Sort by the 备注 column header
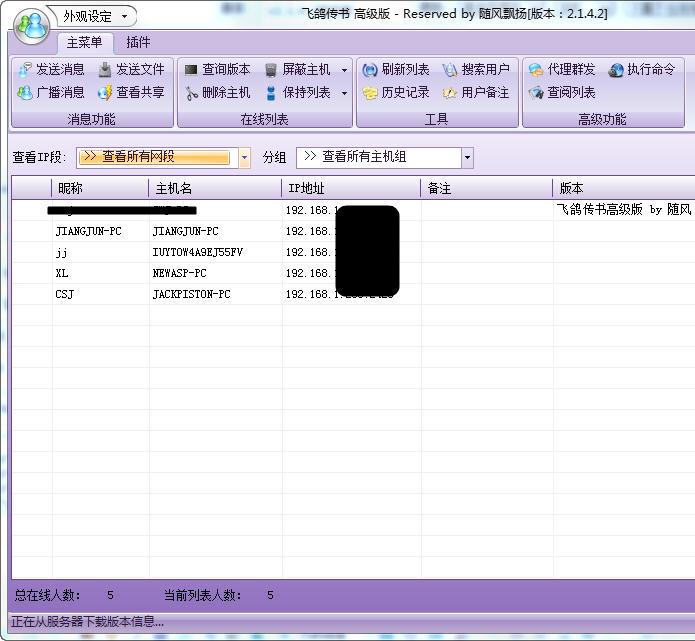 coord(486,188)
